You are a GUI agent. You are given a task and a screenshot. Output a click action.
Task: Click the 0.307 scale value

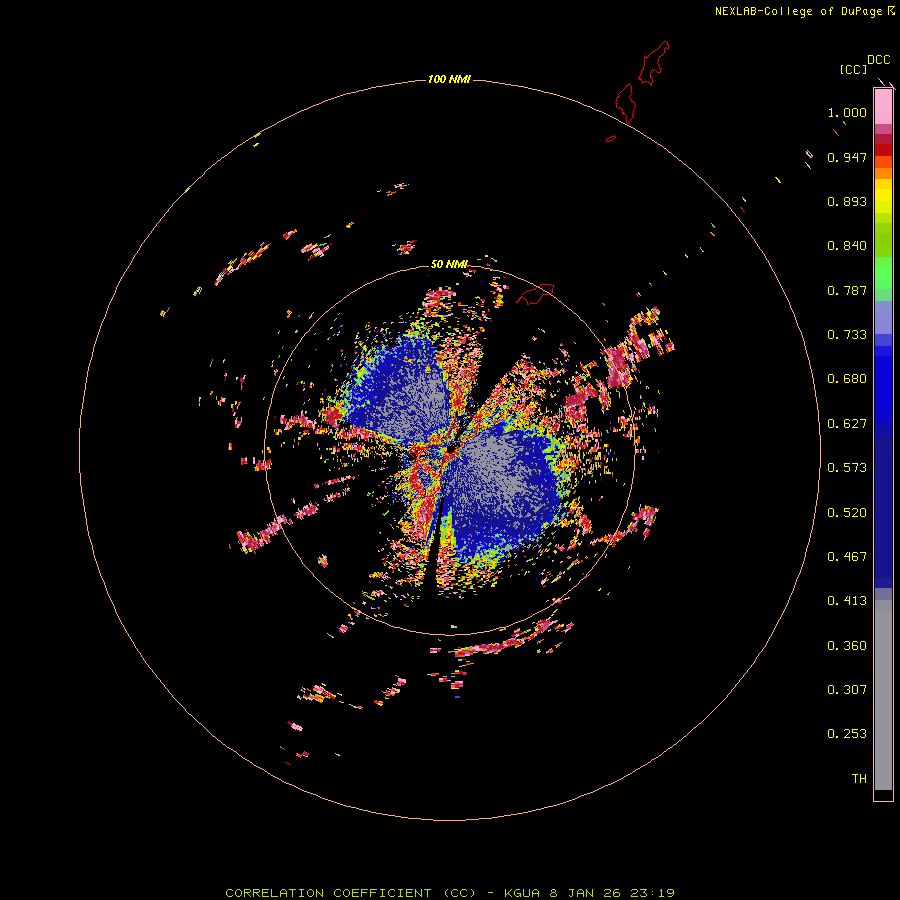click(x=847, y=690)
